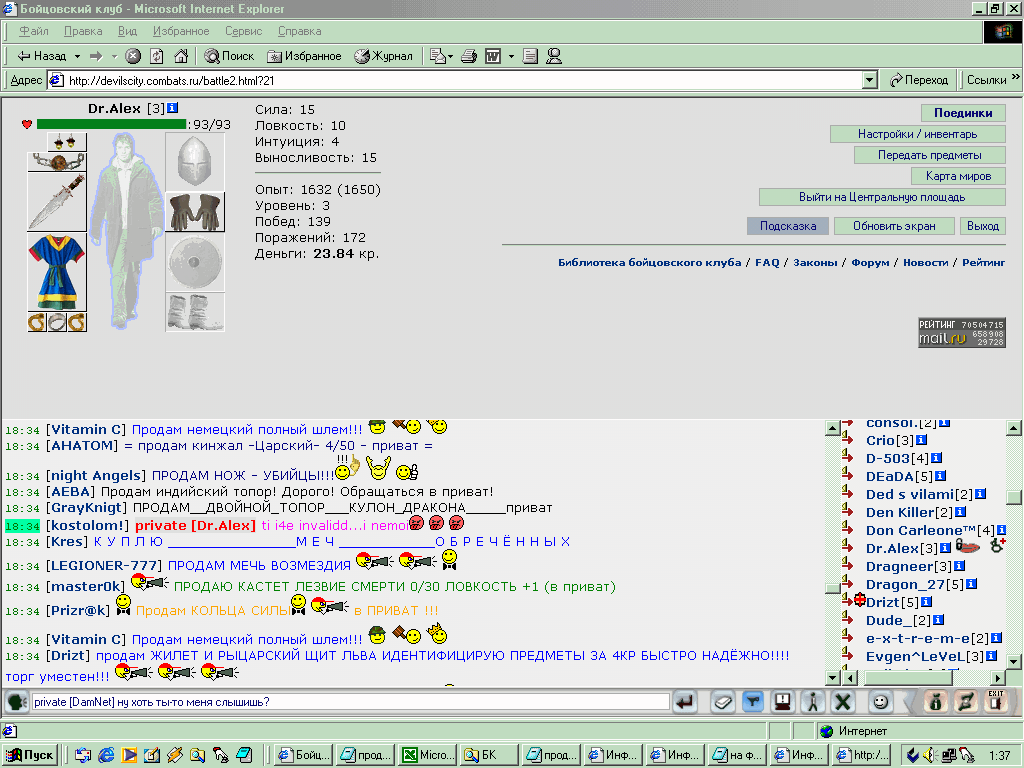Expand the Ссылки links chevron
The image size is (1024, 768).
click(1016, 78)
